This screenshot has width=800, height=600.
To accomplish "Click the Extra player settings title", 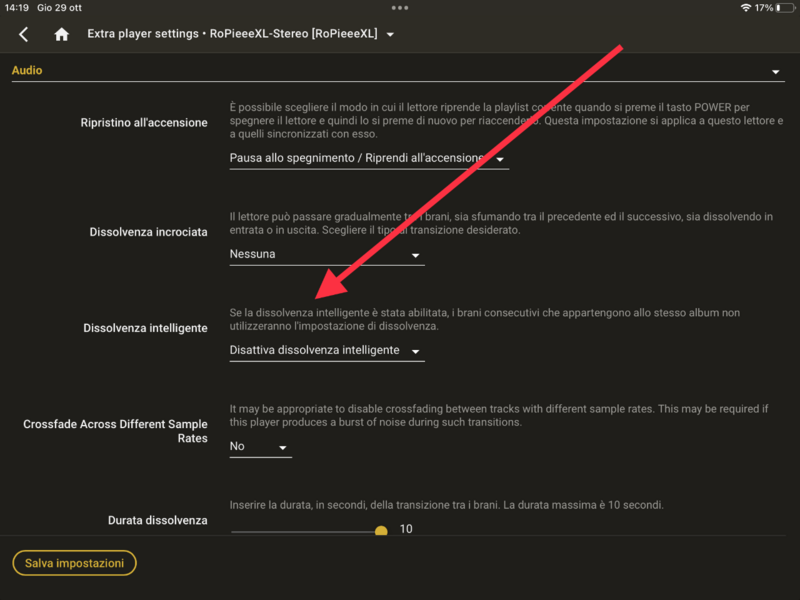I will 143,34.
